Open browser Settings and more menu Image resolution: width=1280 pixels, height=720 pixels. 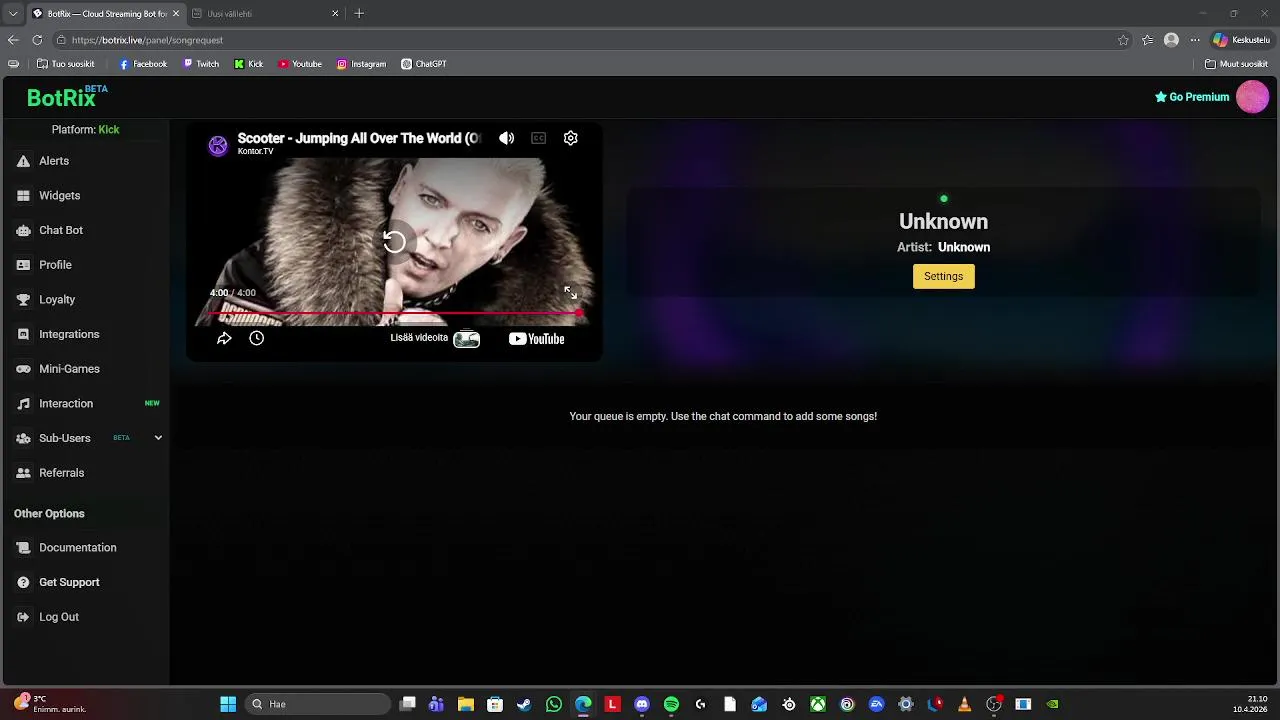[x=1195, y=40]
